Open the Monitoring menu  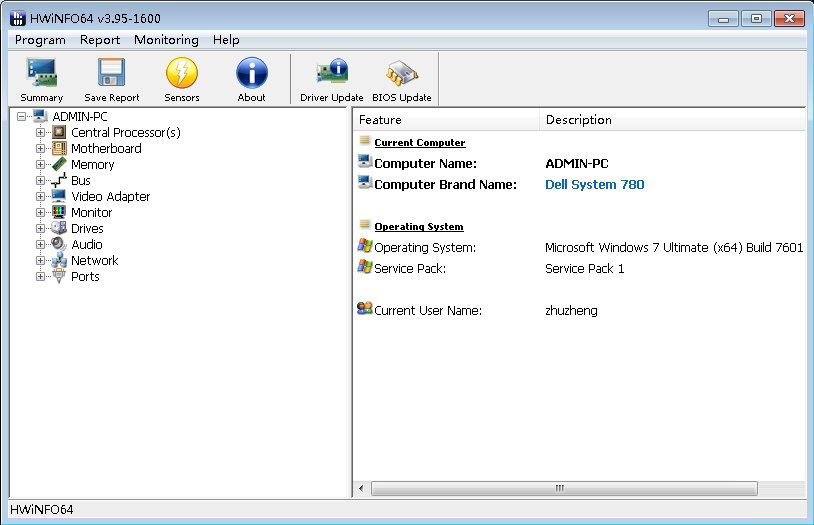[166, 40]
